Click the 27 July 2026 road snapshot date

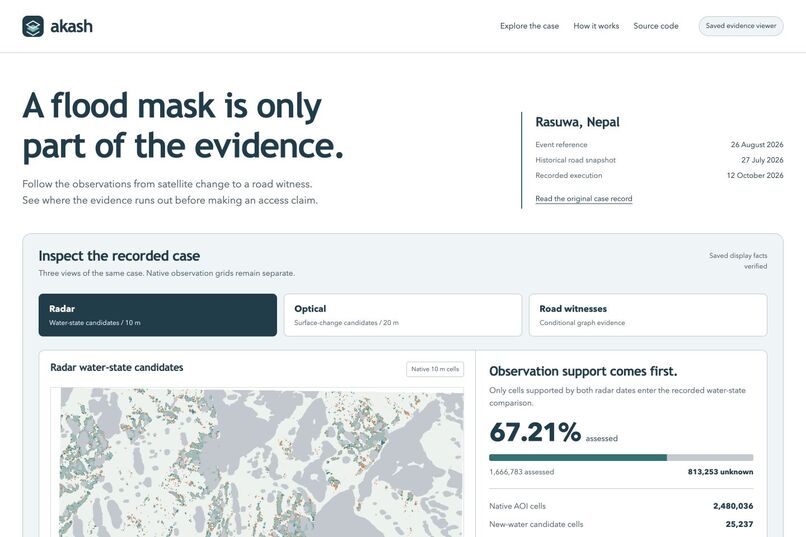click(x=762, y=160)
